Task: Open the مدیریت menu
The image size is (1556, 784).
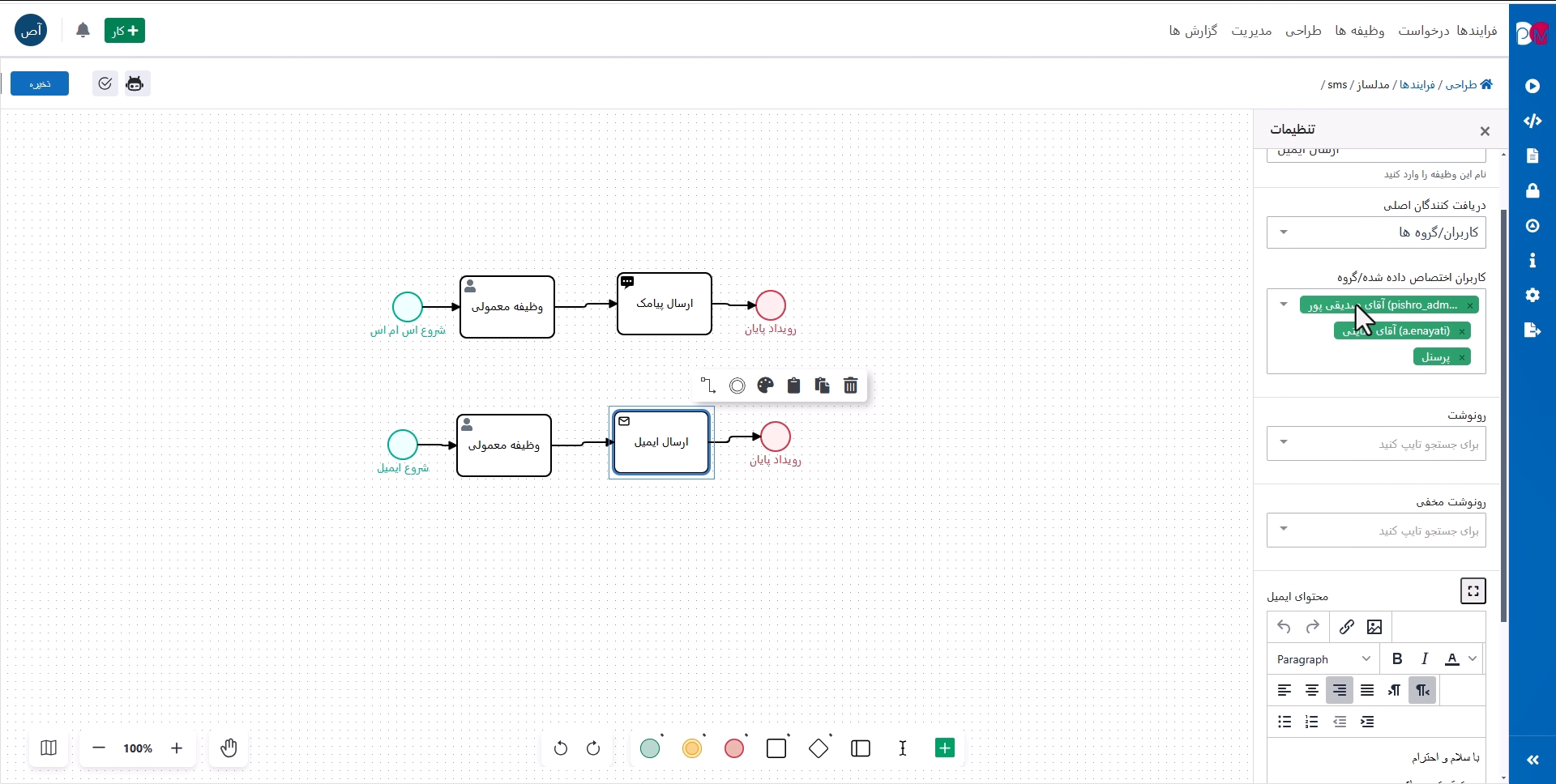Action: [1251, 31]
